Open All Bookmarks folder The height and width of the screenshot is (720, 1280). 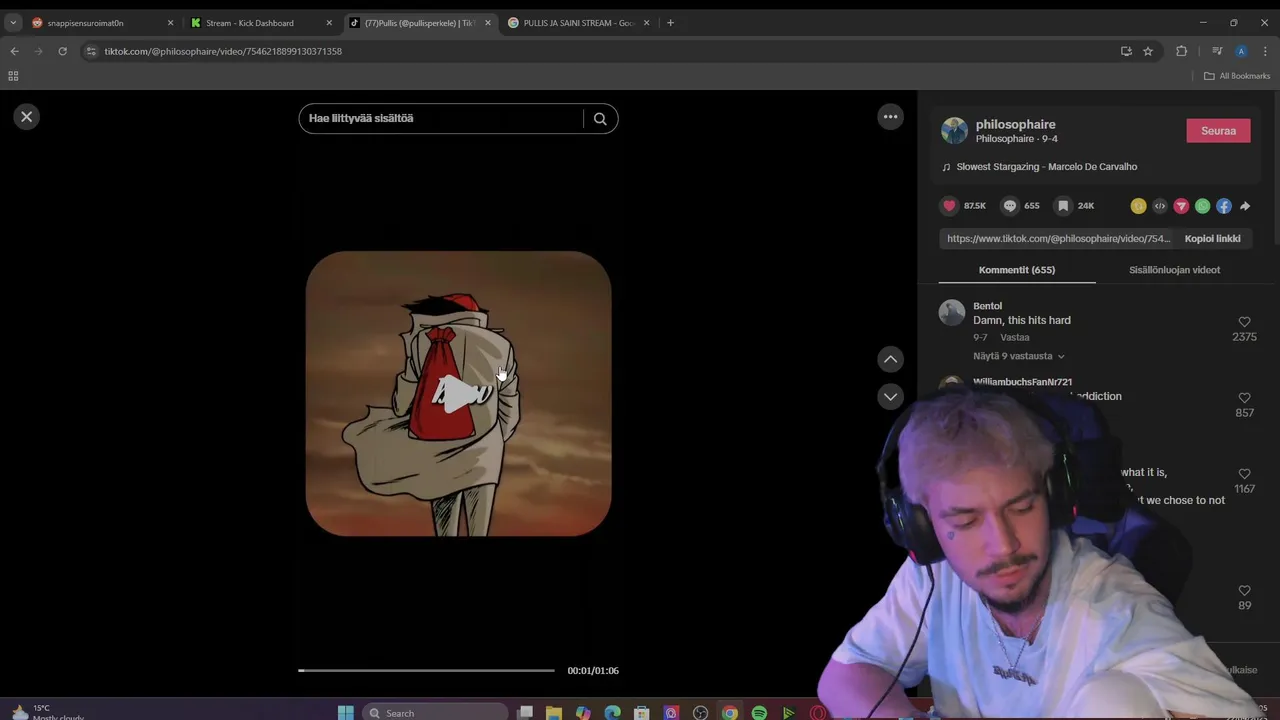click(1237, 76)
